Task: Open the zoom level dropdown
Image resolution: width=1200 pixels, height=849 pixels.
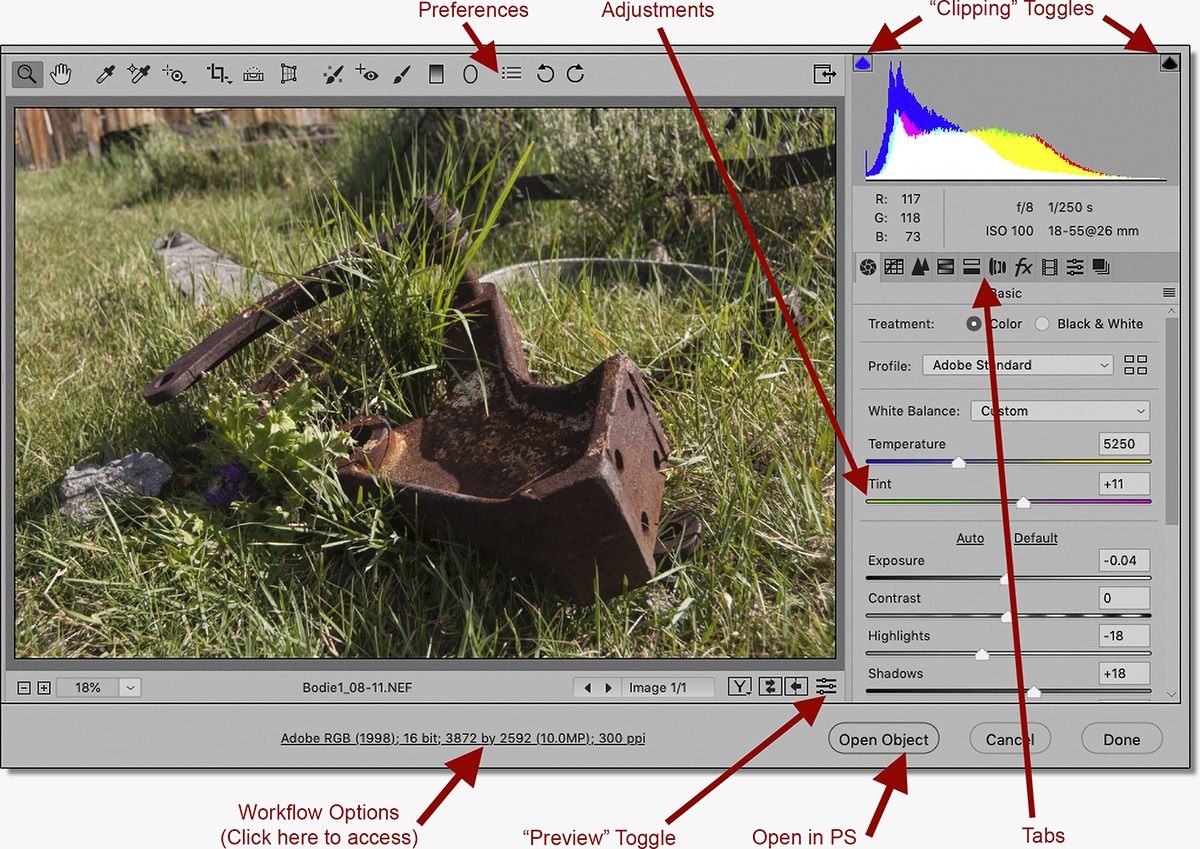Action: click(x=131, y=688)
